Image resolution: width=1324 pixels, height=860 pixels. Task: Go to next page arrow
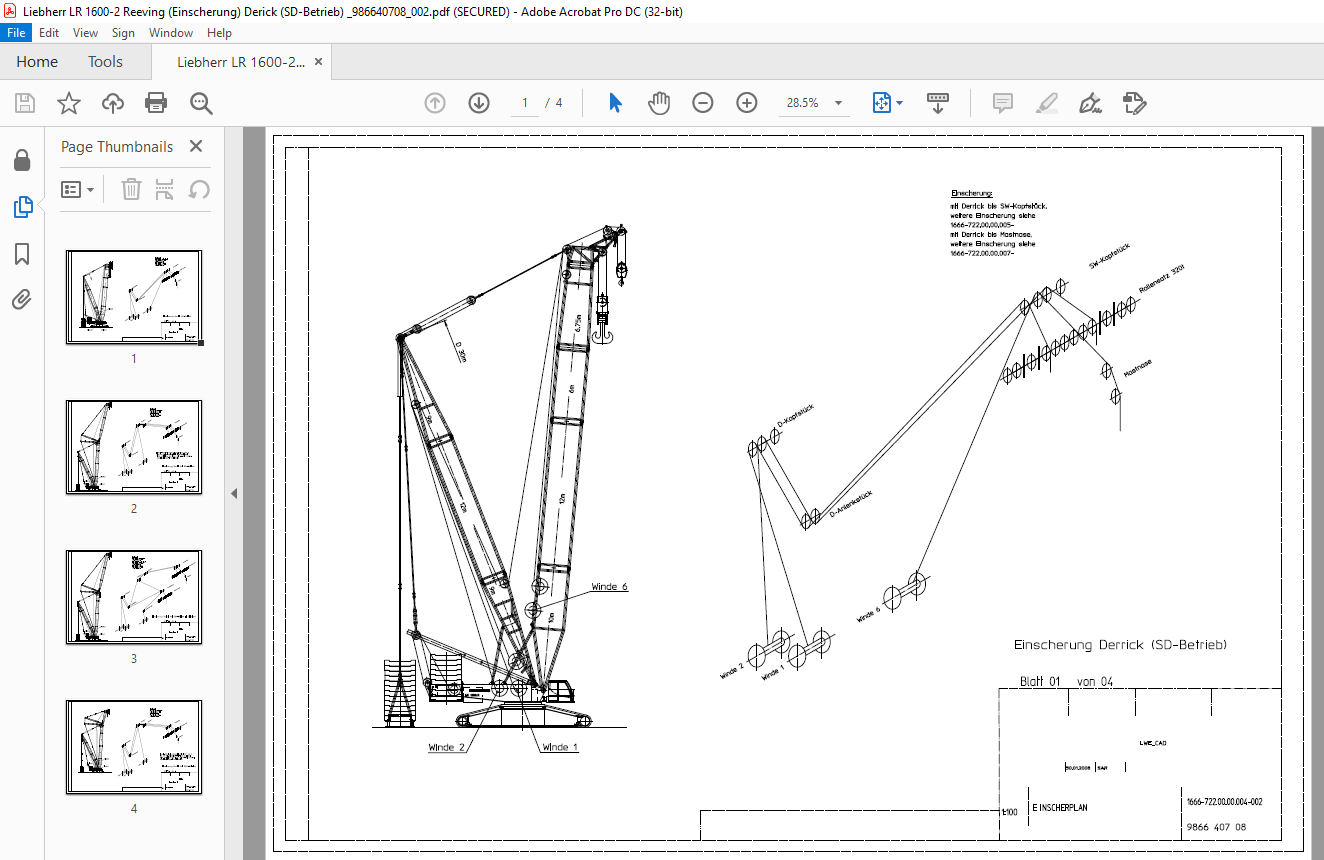tap(479, 103)
